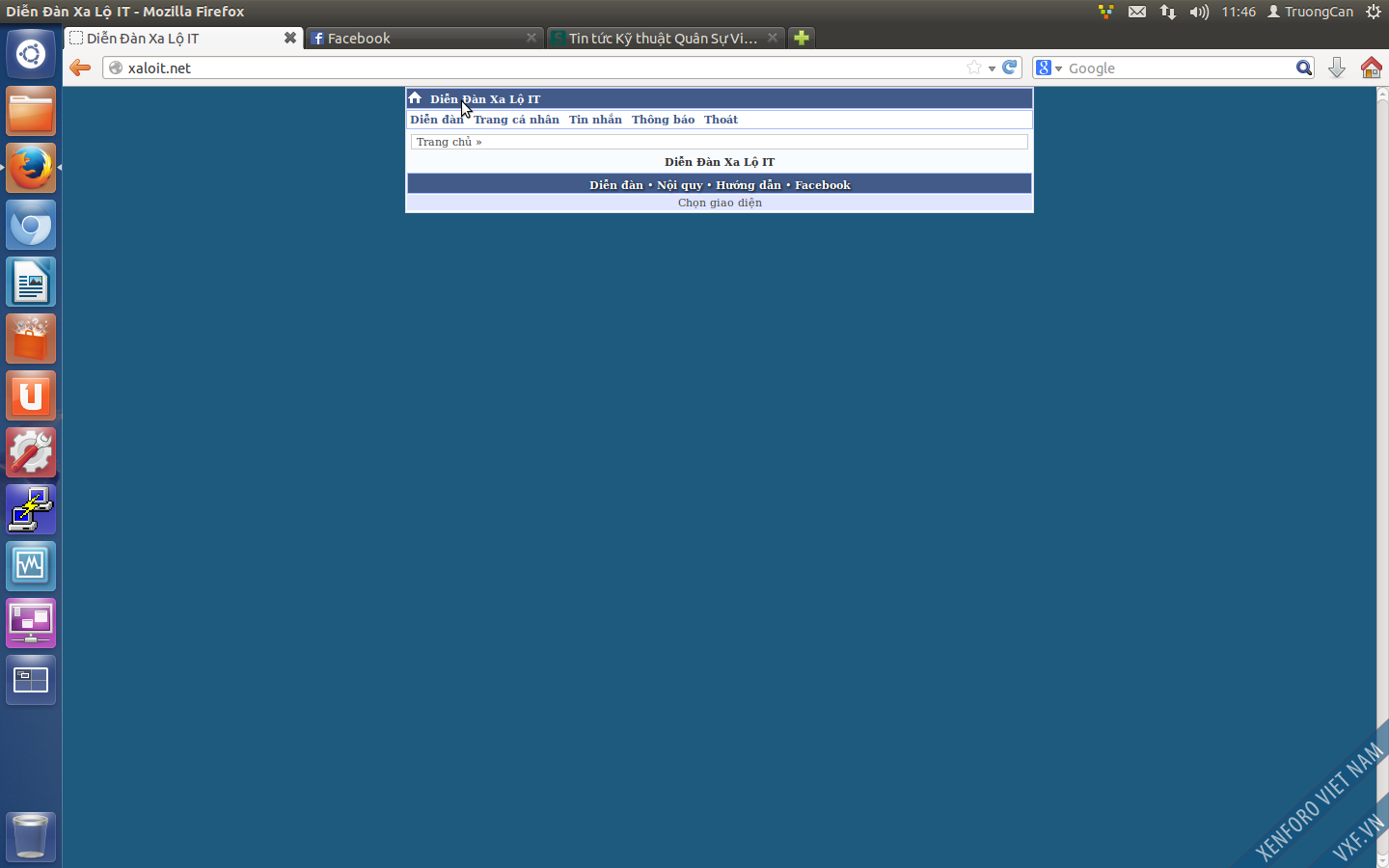
Task: Open the Trash in launcher
Action: [x=31, y=836]
